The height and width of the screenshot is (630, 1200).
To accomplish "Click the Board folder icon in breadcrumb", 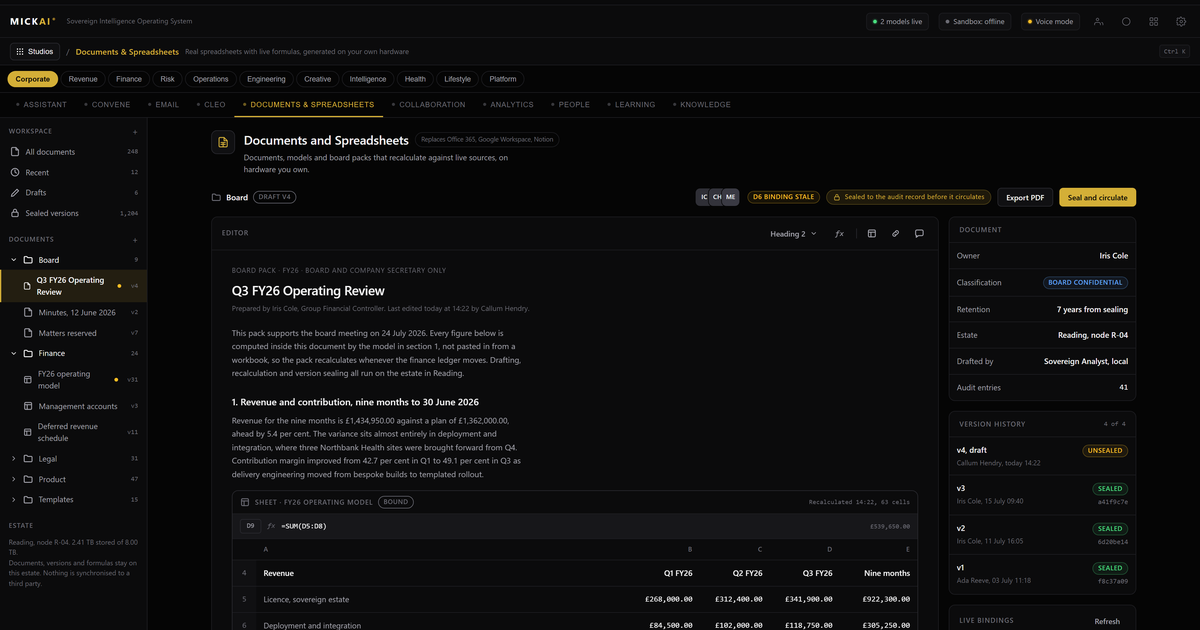I will 216,198.
